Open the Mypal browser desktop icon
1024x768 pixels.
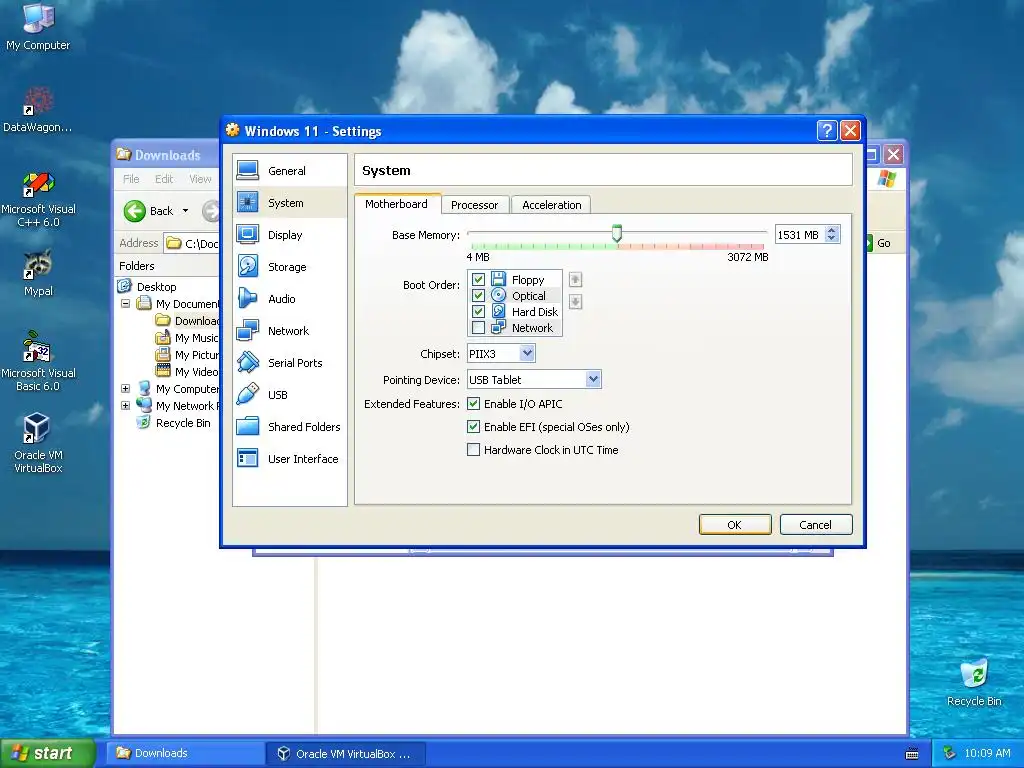[x=38, y=273]
